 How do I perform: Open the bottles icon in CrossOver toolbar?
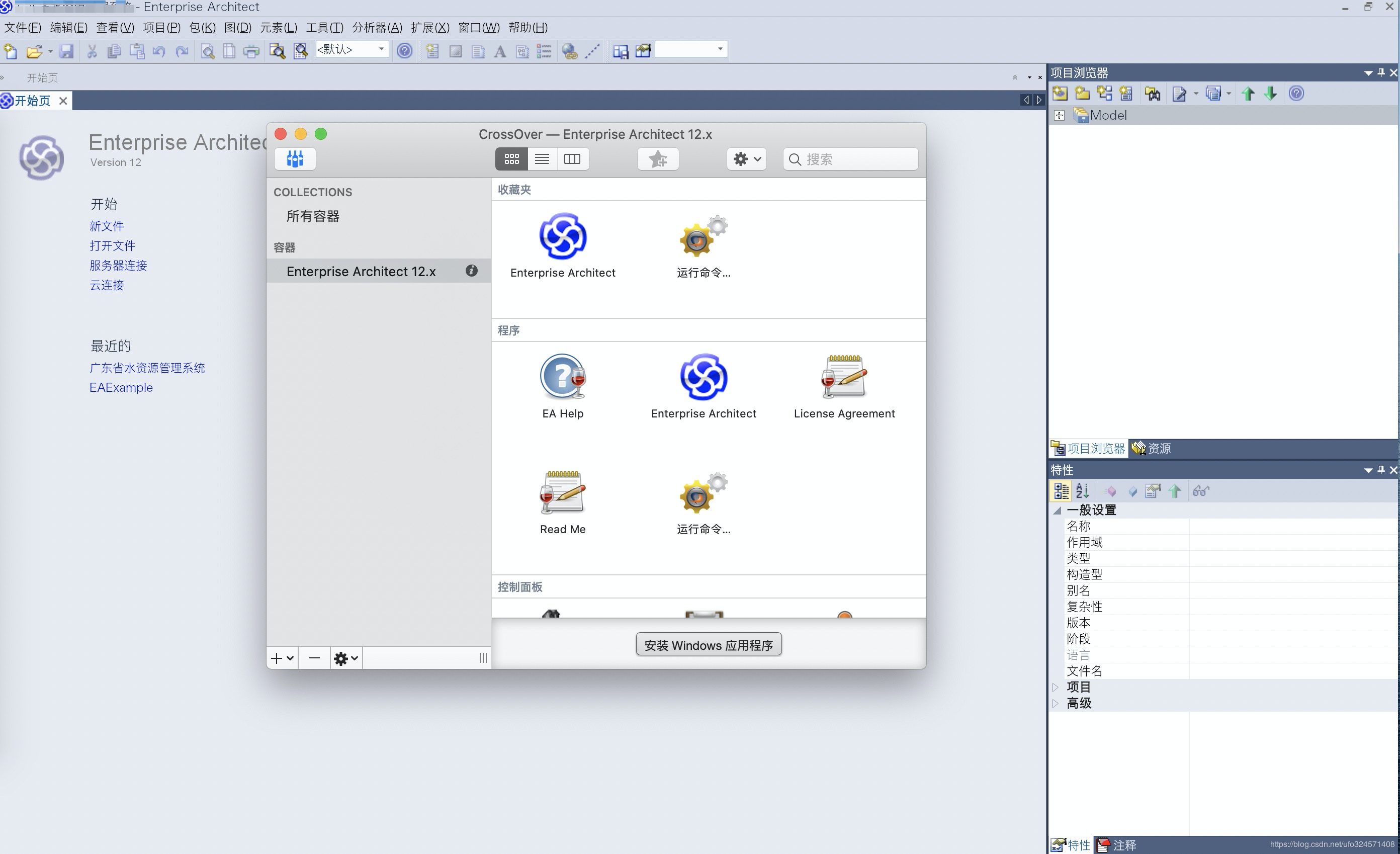tap(295, 159)
